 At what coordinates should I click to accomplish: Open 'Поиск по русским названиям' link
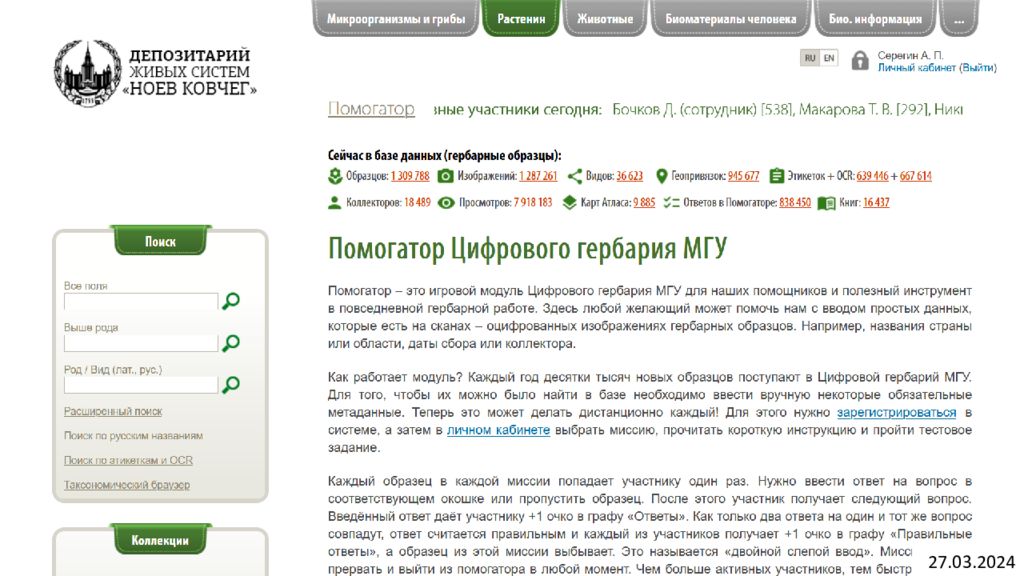tap(133, 436)
